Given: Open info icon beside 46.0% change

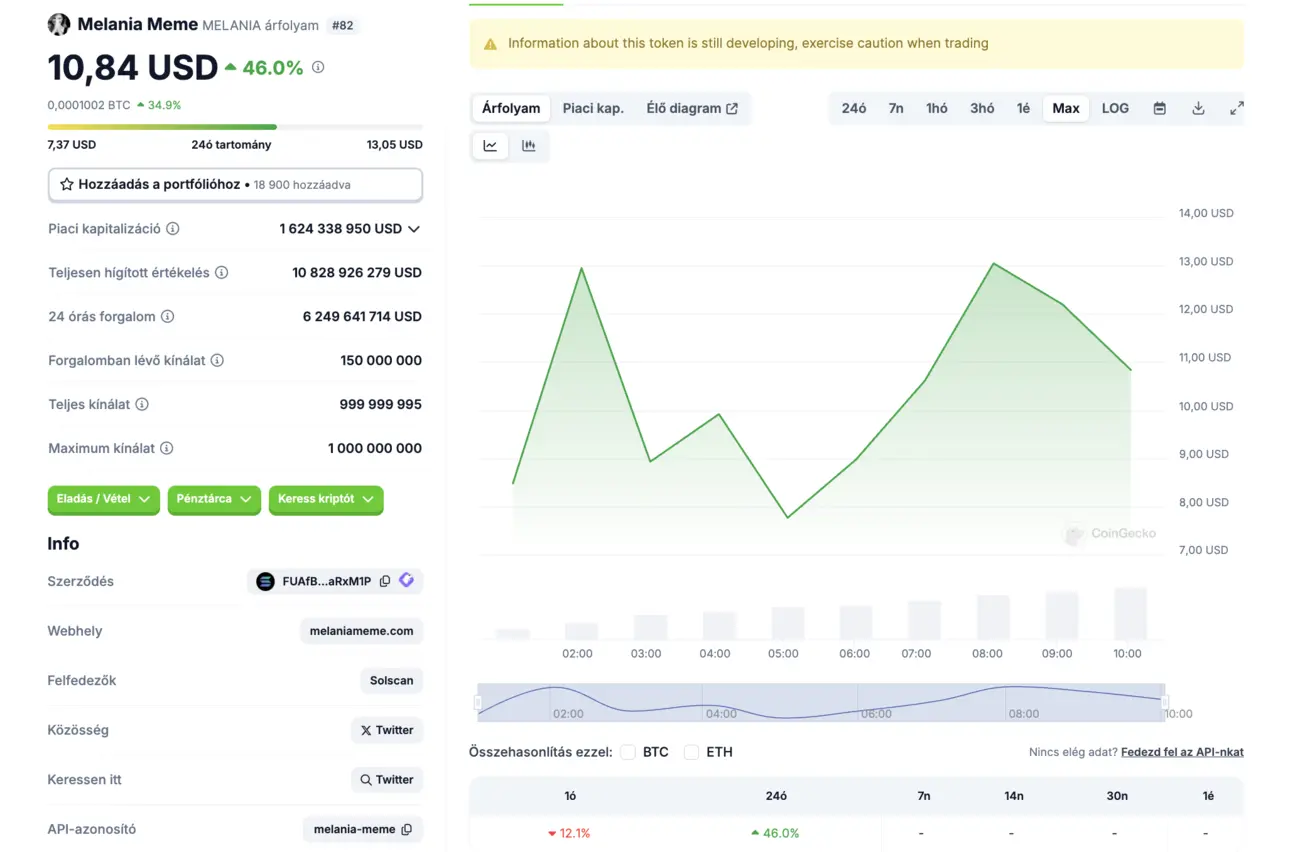Looking at the screenshot, I should 318,67.
